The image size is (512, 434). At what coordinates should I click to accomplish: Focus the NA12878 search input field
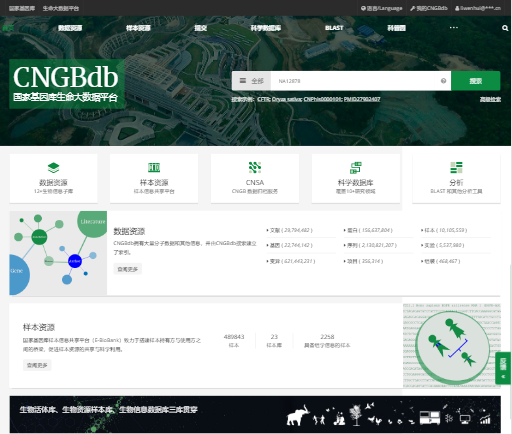[352, 81]
